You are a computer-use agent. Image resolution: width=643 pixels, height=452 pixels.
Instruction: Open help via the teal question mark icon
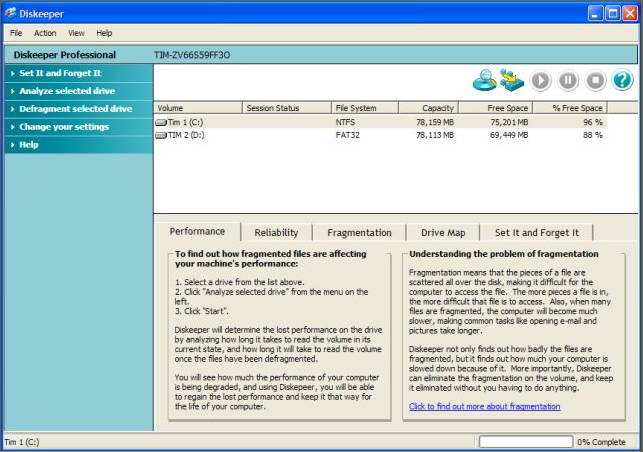[x=622, y=80]
